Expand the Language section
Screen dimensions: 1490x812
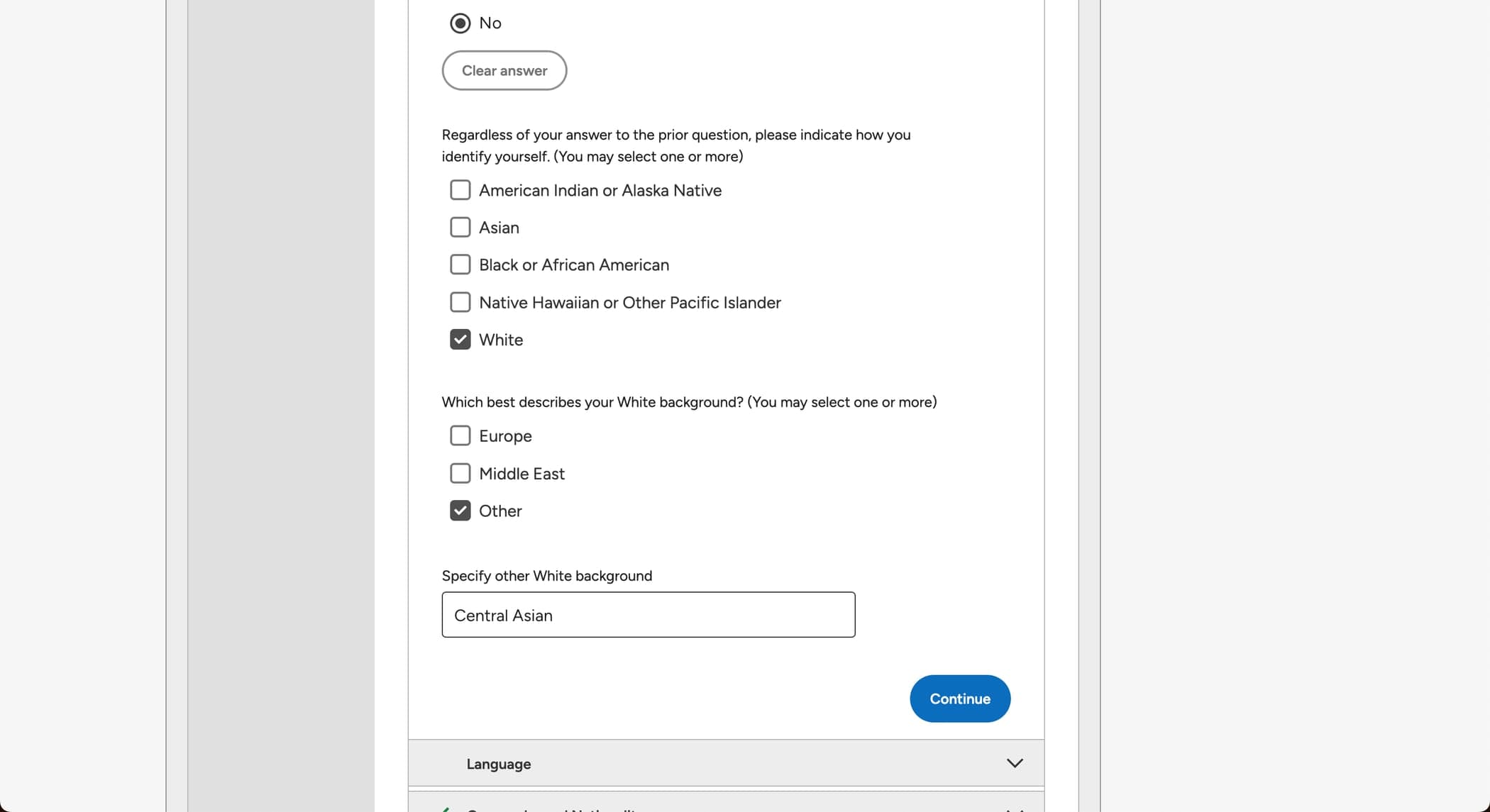point(1015,763)
